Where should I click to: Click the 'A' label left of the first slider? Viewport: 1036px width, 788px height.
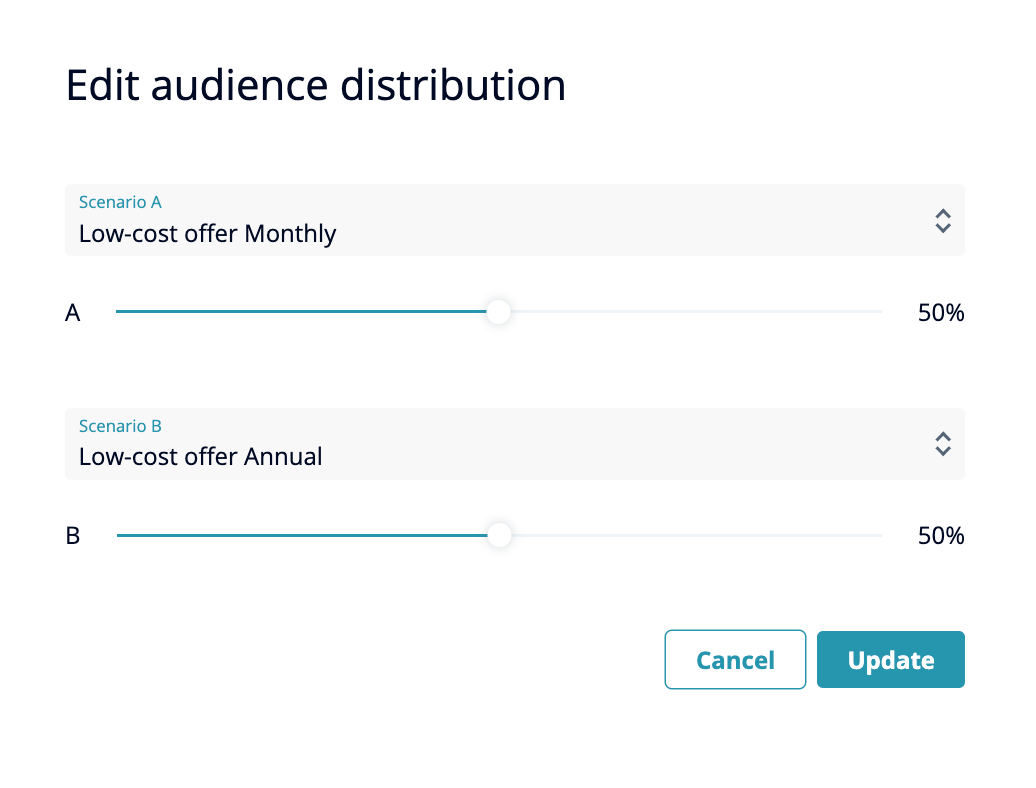click(73, 313)
